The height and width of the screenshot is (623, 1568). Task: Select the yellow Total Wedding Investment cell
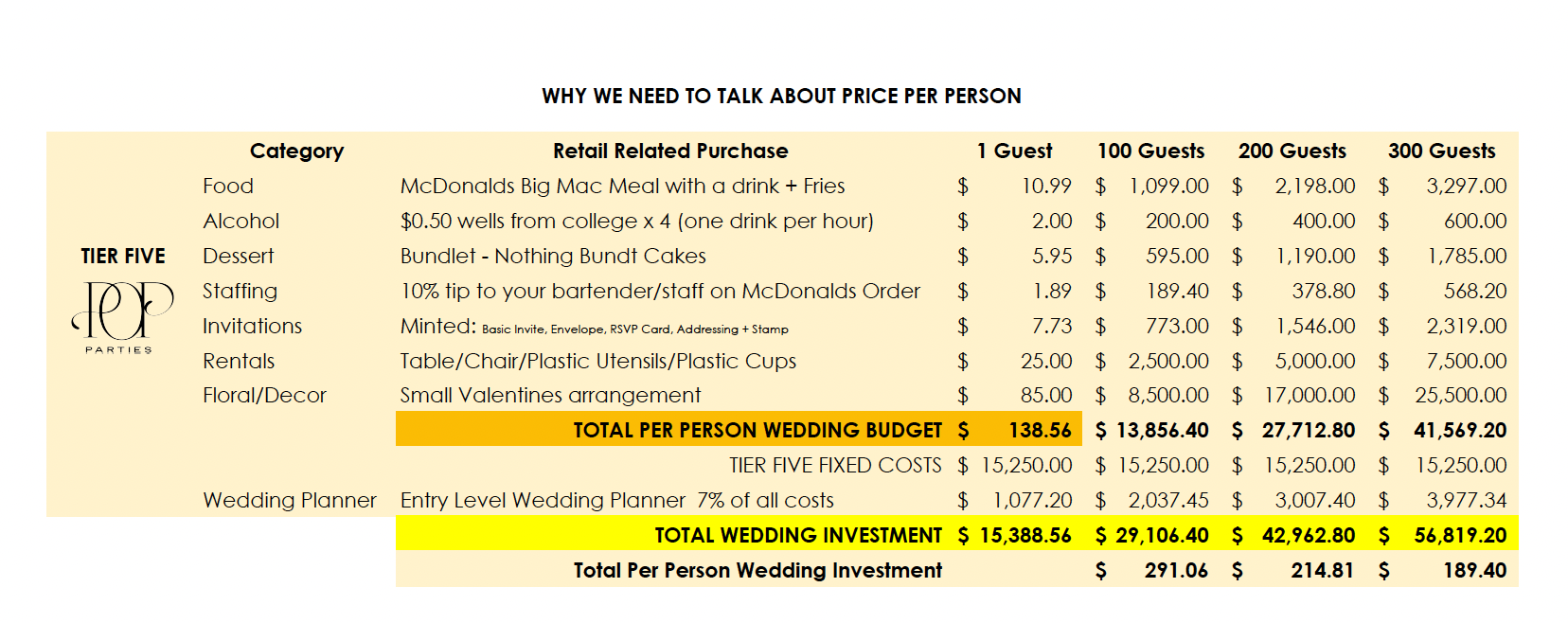(670, 534)
